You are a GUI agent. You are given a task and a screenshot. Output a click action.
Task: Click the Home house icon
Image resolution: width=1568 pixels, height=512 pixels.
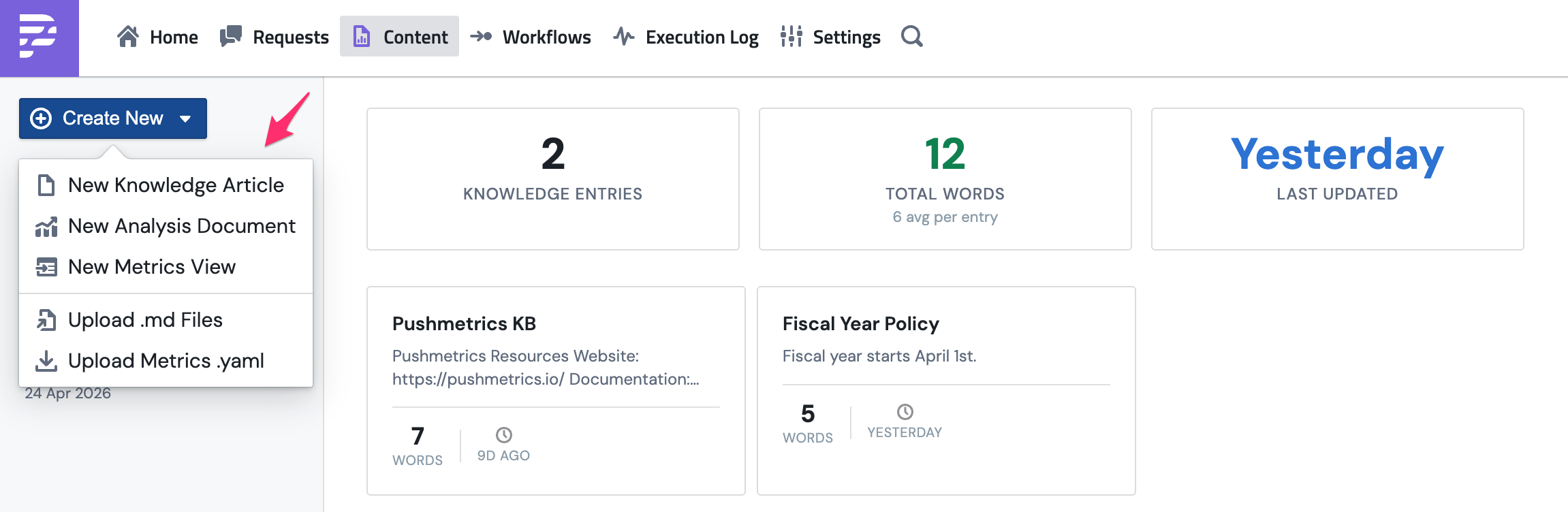point(128,37)
